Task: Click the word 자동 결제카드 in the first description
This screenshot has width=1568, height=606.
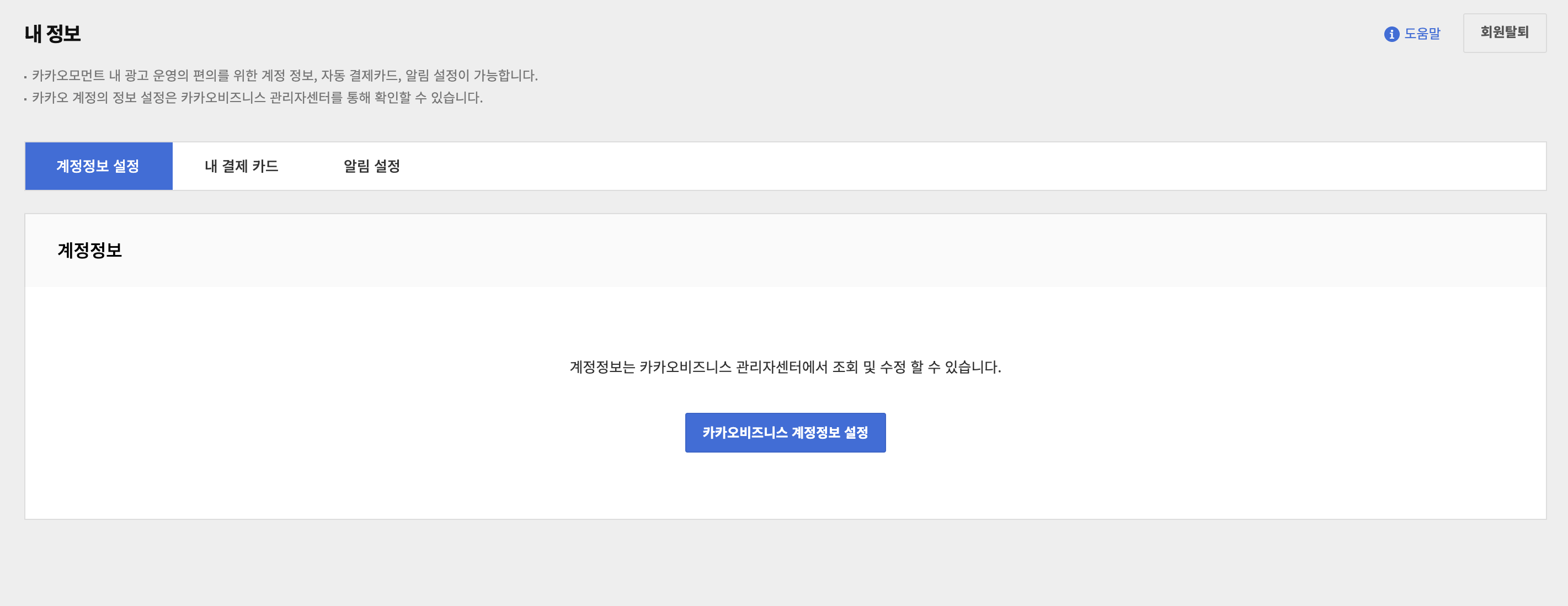Action: (x=360, y=76)
